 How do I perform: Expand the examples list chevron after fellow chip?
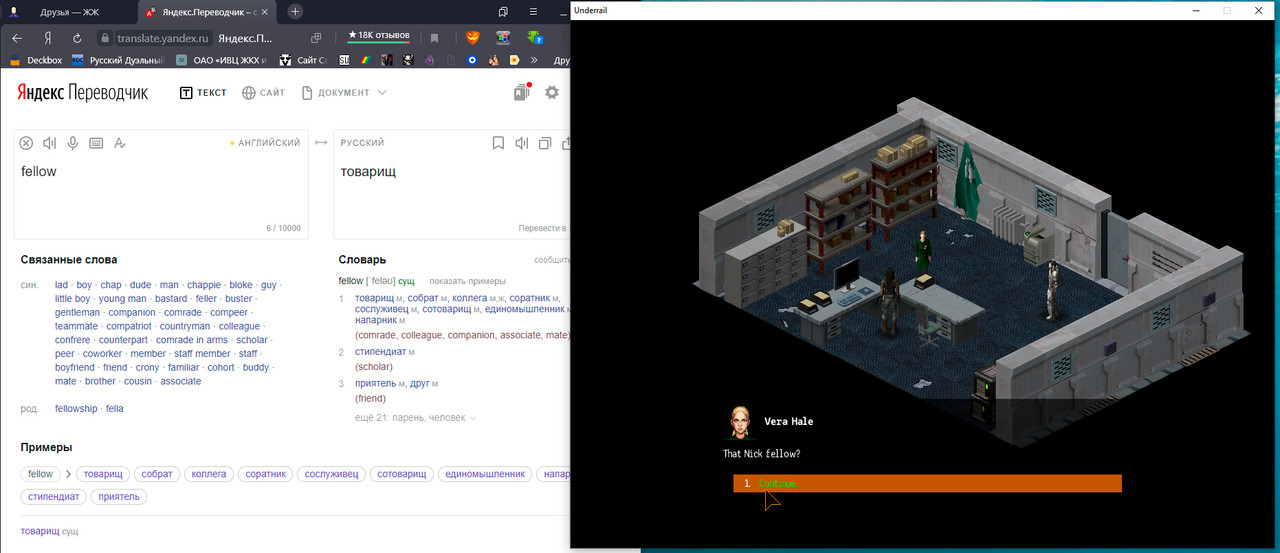(69, 474)
